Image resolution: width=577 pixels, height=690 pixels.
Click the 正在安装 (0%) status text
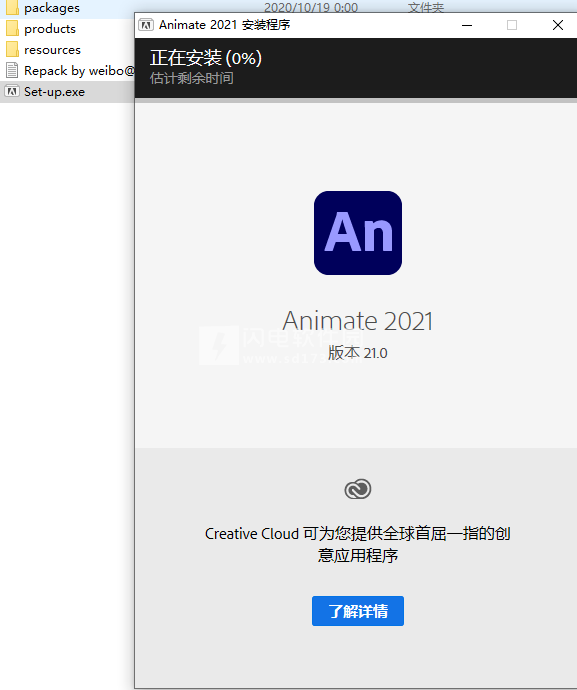(x=206, y=58)
